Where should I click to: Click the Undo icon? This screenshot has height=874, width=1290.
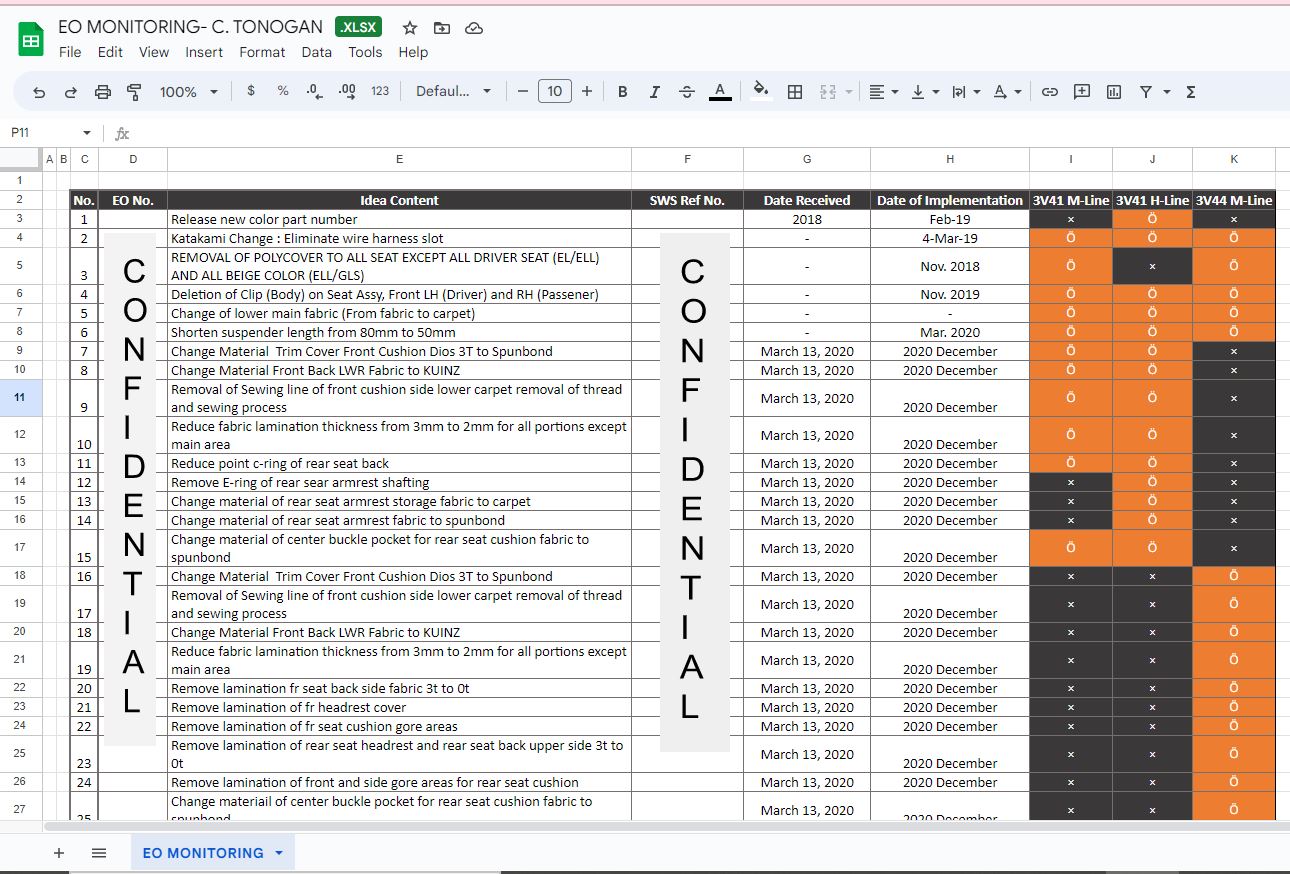click(x=39, y=92)
